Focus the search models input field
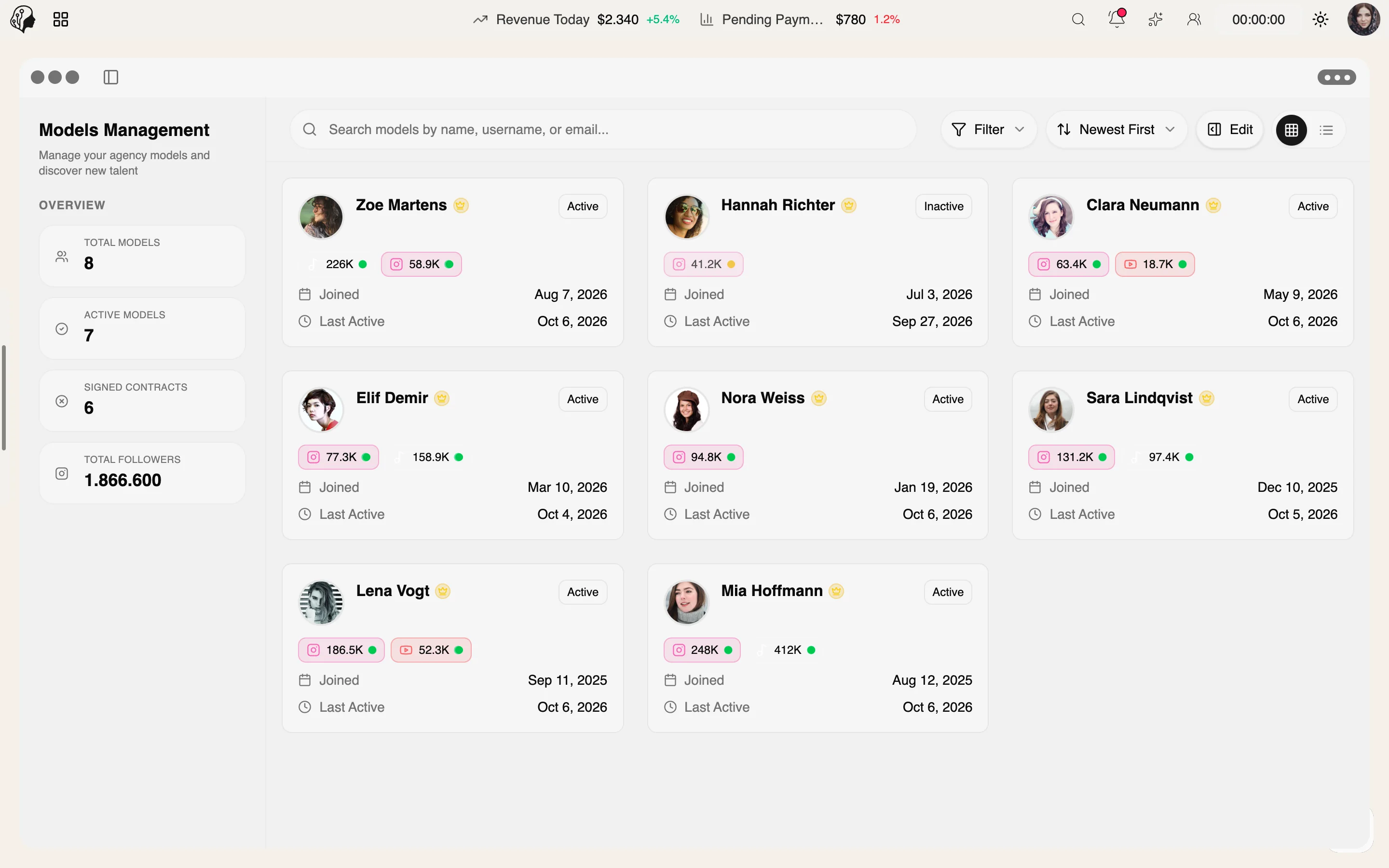The image size is (1389, 868). click(x=603, y=130)
